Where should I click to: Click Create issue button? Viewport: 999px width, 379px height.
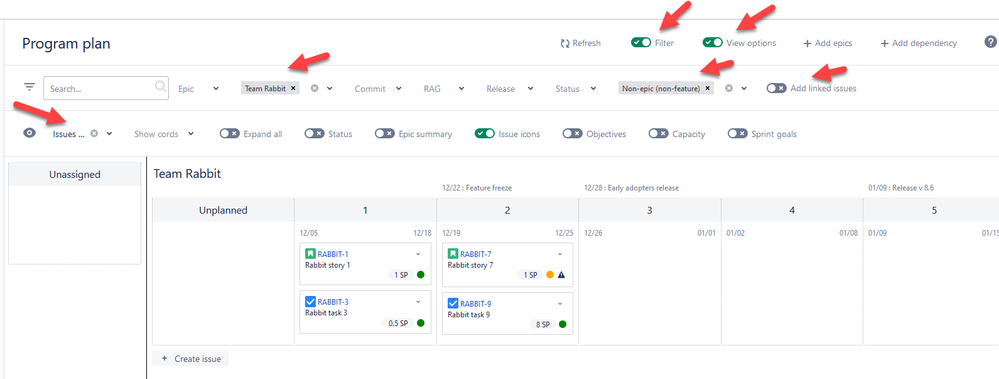(190, 359)
